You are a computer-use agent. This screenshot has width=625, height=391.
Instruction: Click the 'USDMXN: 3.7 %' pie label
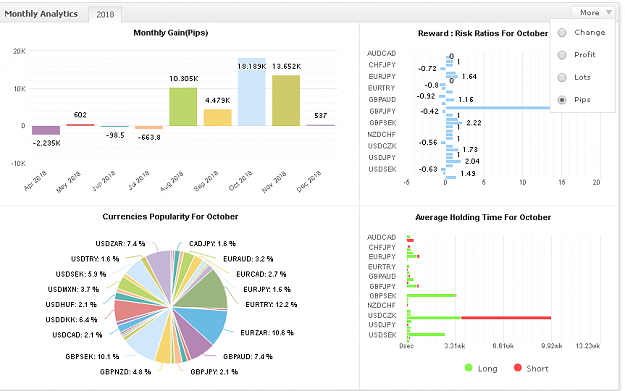(73, 289)
